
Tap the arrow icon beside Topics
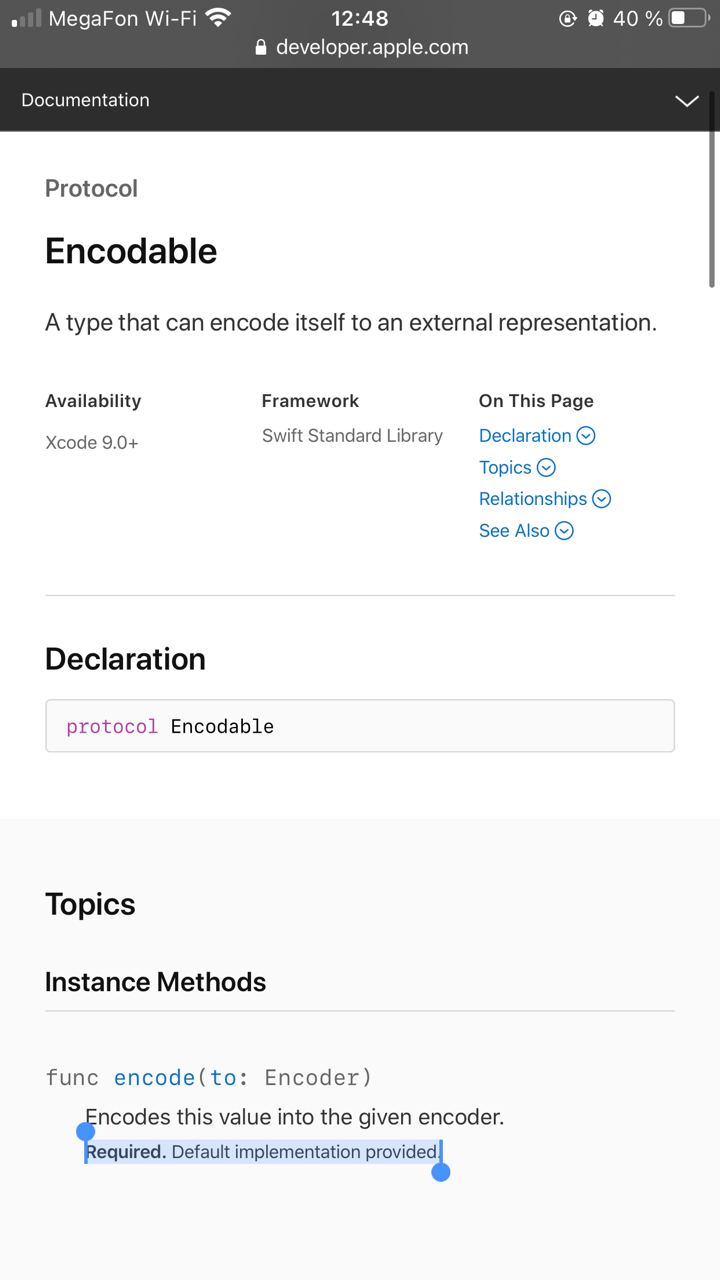(546, 468)
